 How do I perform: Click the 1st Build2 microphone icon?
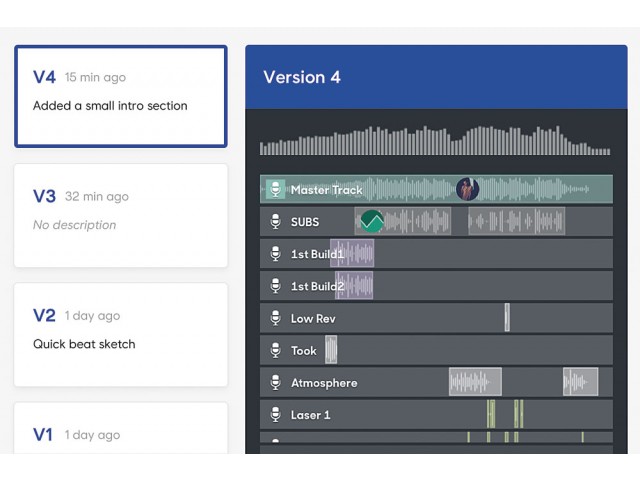276,286
